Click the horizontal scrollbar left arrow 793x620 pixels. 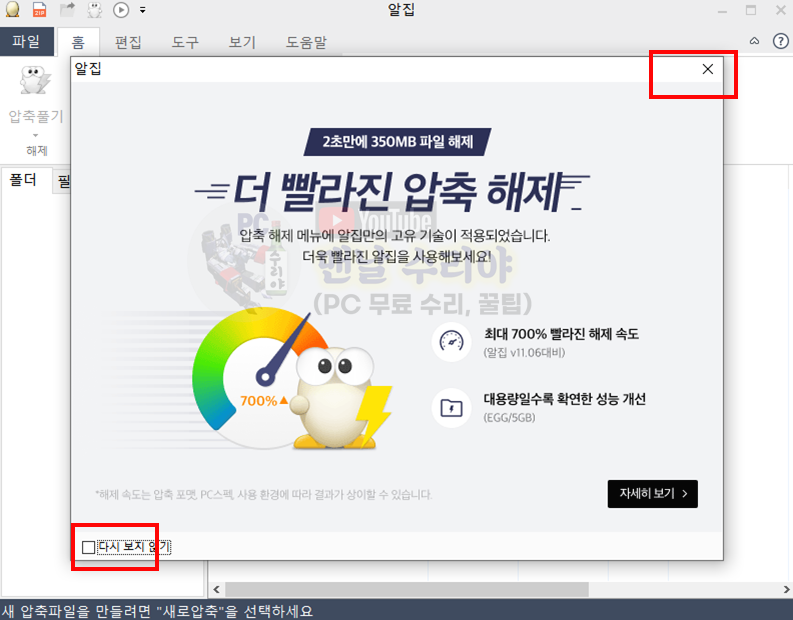click(x=216, y=589)
